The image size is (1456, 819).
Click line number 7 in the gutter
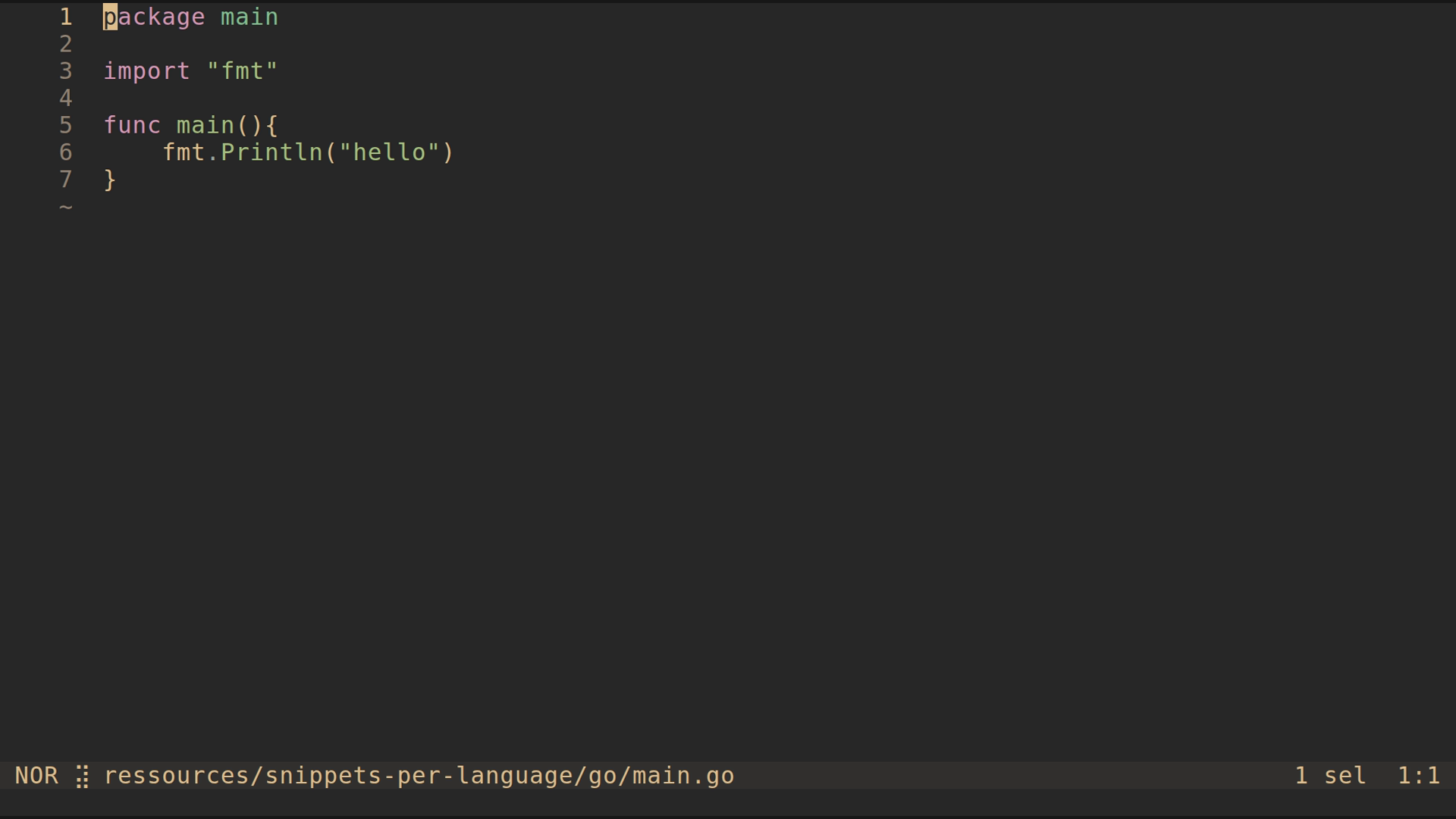(66, 180)
